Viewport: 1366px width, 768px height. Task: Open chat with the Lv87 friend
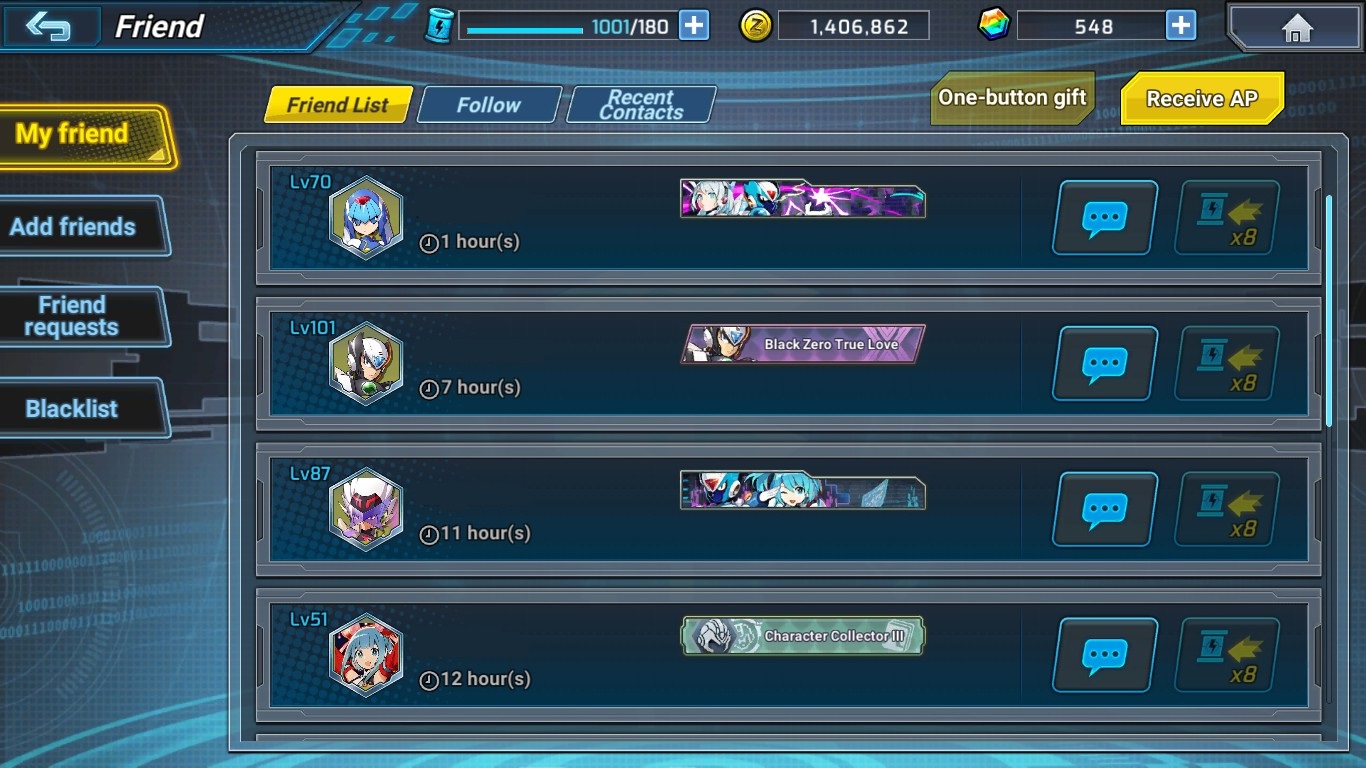(x=1105, y=509)
